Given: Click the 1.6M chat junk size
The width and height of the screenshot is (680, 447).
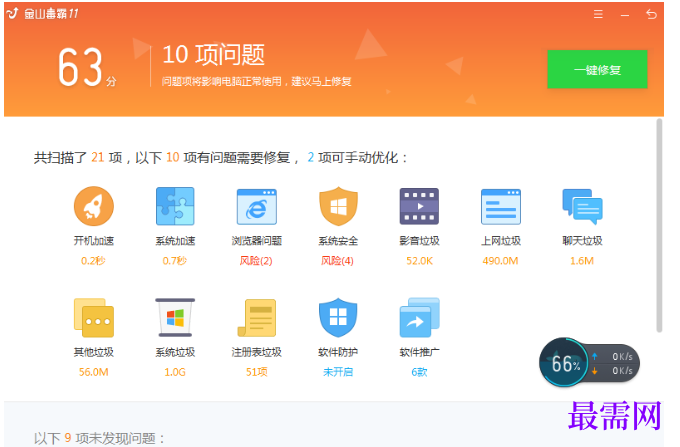Looking at the screenshot, I should (x=582, y=261).
